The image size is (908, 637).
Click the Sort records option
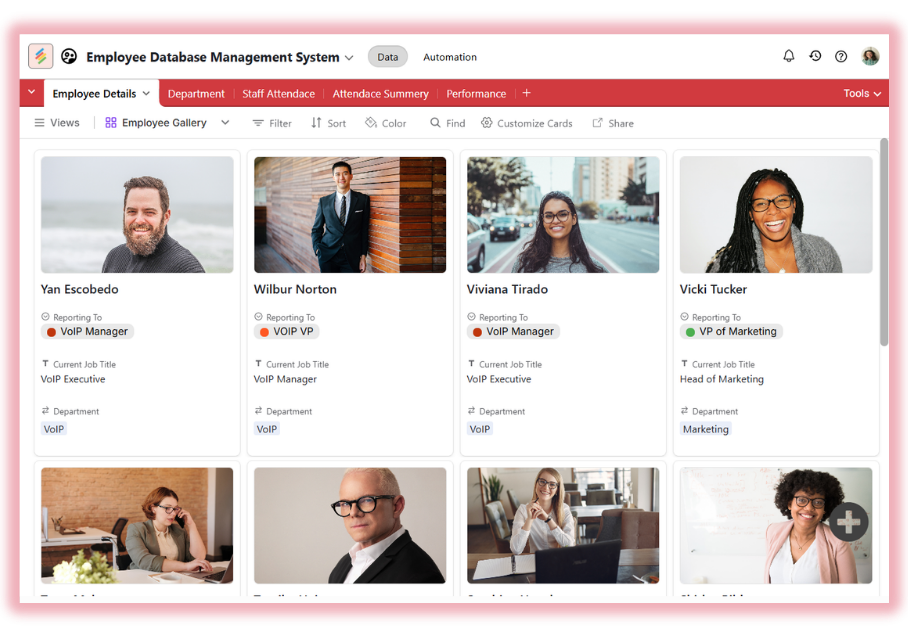pyautogui.click(x=328, y=123)
